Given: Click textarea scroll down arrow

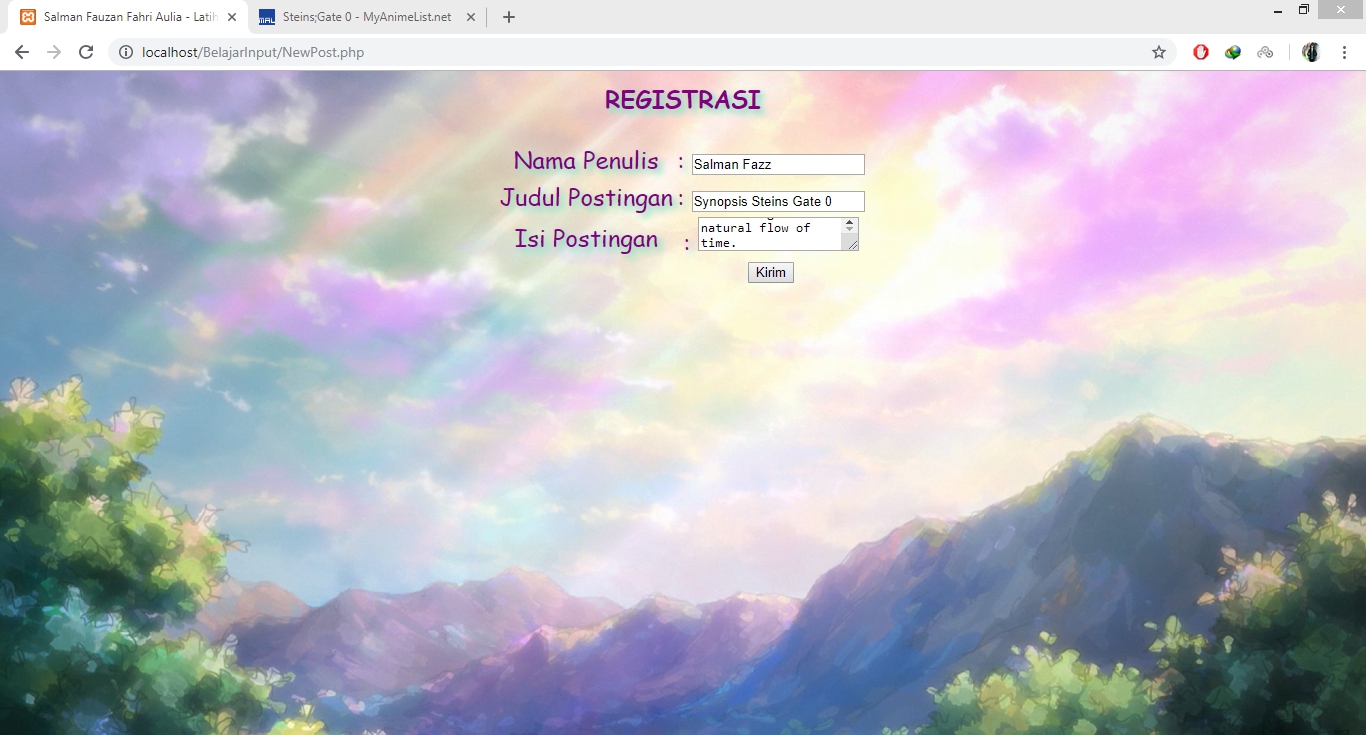Looking at the screenshot, I should [850, 230].
